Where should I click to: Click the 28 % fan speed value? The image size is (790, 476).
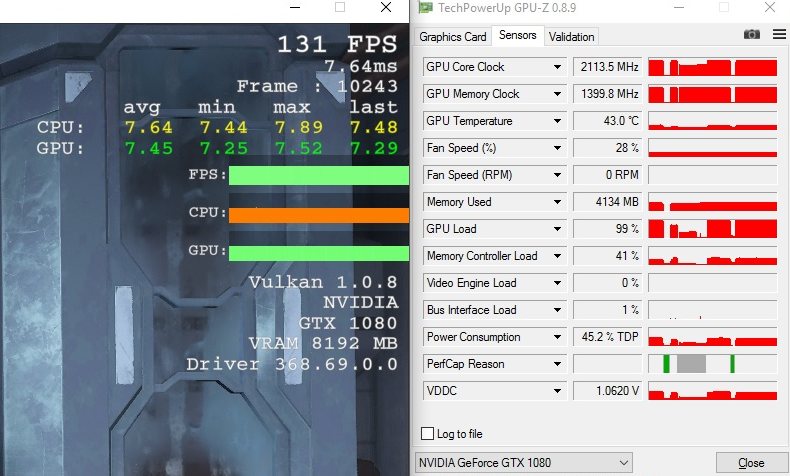(x=608, y=148)
